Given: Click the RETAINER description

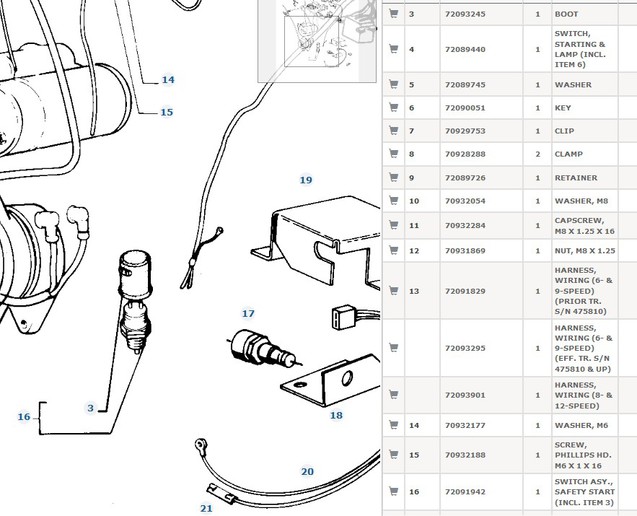Looking at the screenshot, I should (x=576, y=178).
